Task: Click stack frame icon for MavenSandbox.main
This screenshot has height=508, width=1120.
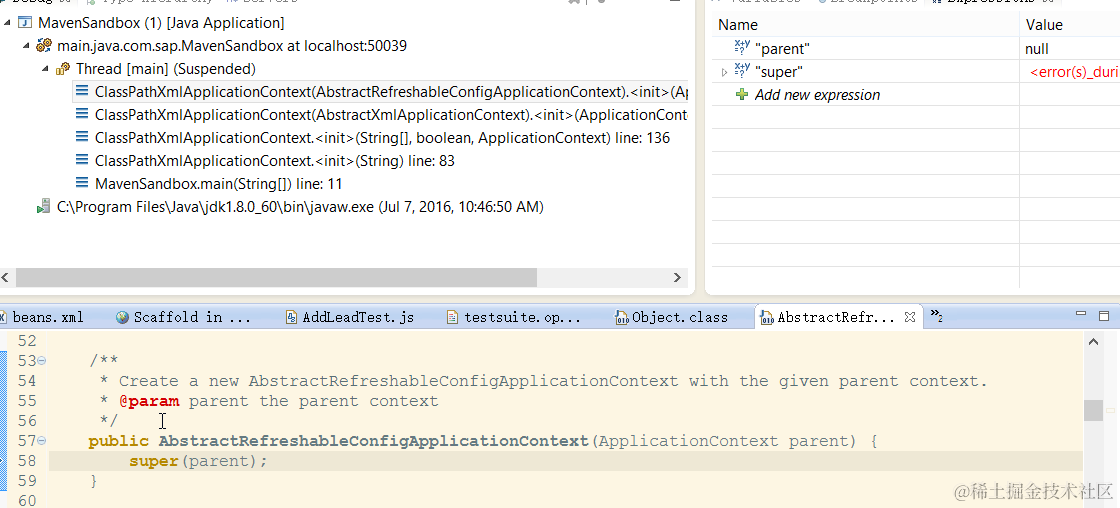Action: pyautogui.click(x=82, y=183)
